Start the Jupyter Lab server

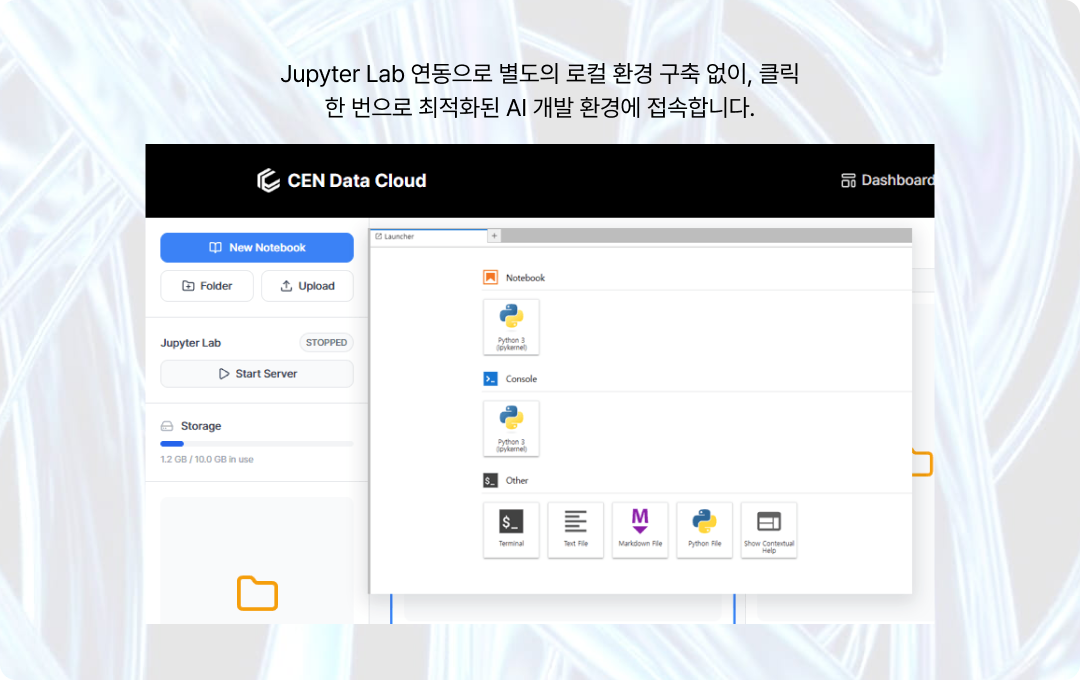coord(257,374)
